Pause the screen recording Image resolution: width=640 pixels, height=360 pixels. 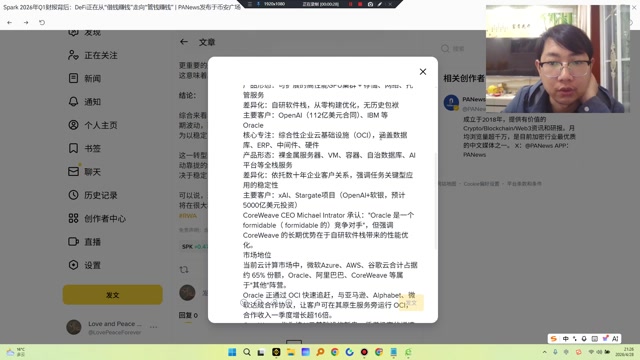[350, 4]
